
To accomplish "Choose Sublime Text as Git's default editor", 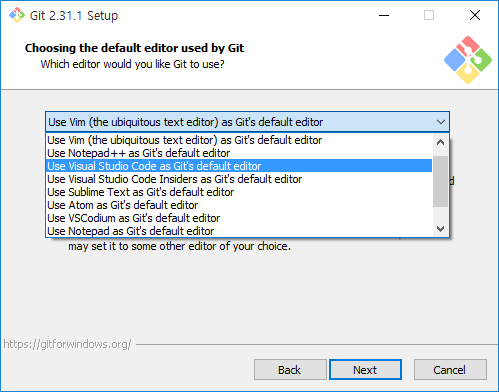I will click(239, 192).
